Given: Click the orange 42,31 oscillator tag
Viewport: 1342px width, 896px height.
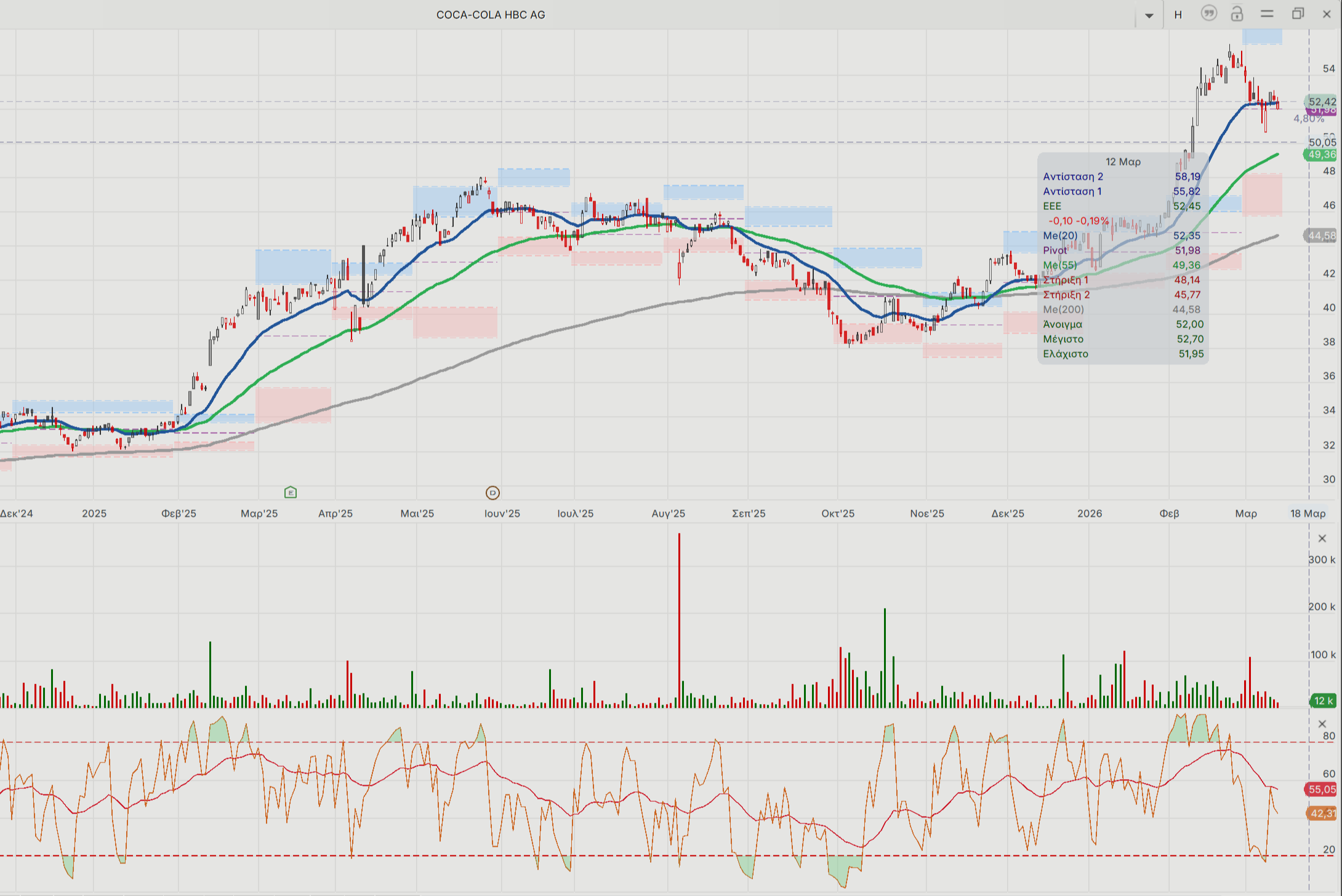Looking at the screenshot, I should (1322, 814).
